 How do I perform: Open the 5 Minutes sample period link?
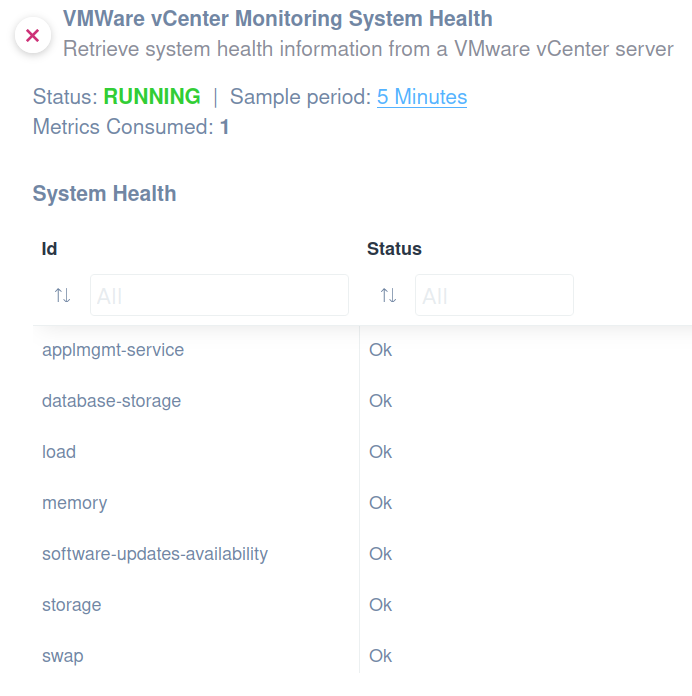click(422, 97)
